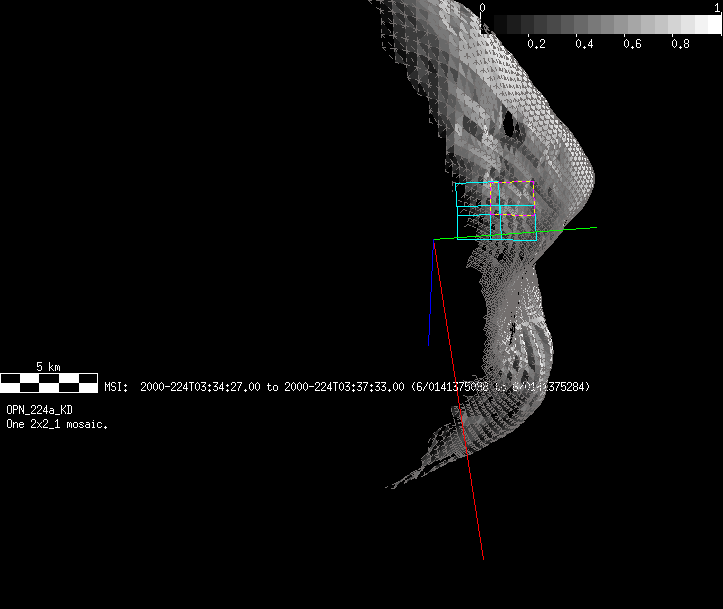The height and width of the screenshot is (609, 723).
Task: Click the dark crater on the asteroid model
Action: pyautogui.click(x=508, y=124)
